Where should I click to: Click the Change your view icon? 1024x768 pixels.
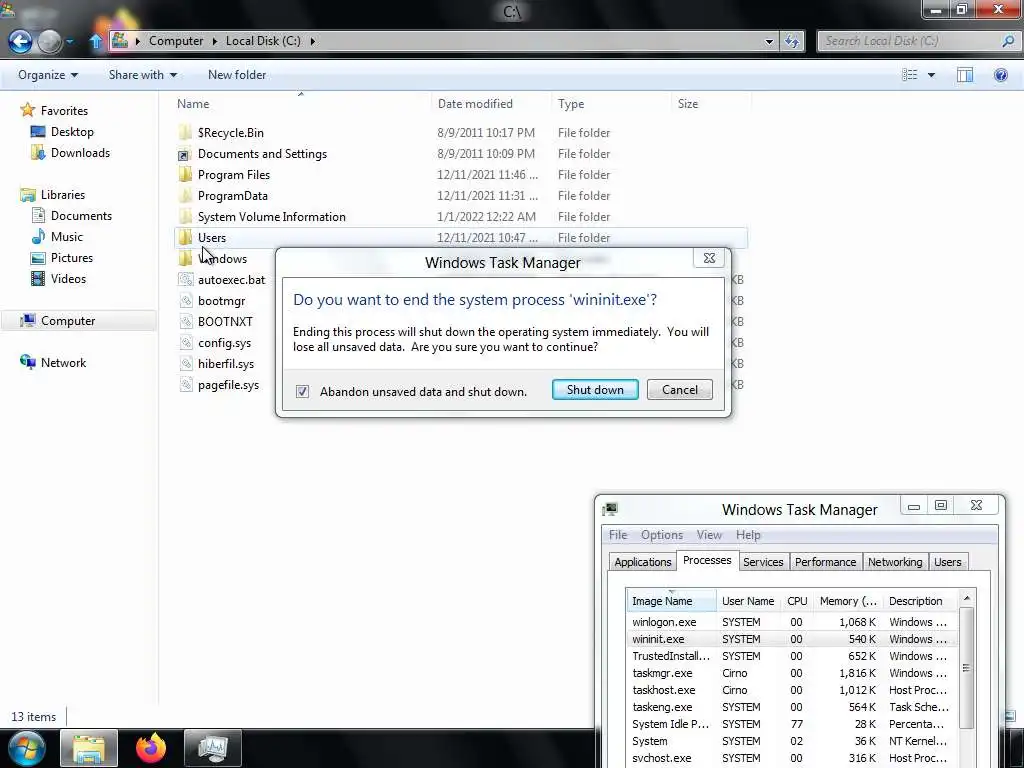click(x=910, y=74)
